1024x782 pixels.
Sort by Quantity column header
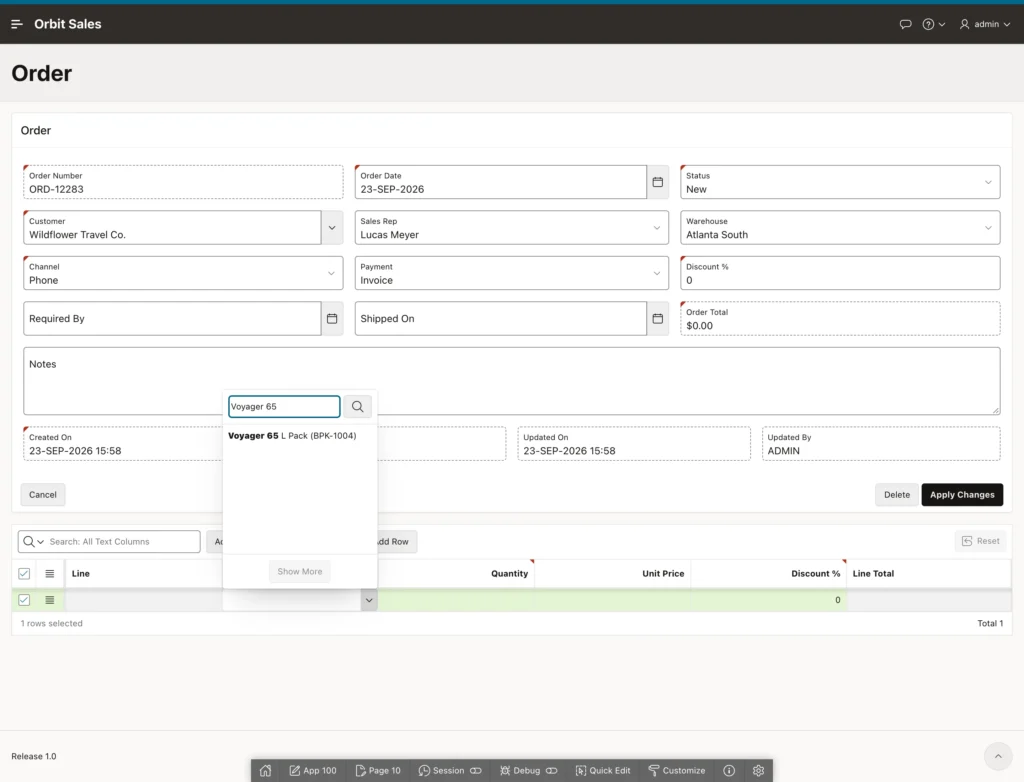509,574
